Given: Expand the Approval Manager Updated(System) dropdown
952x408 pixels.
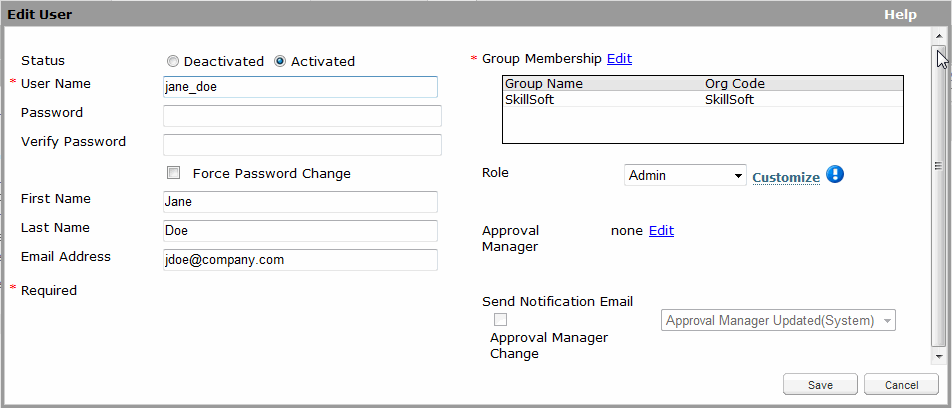Looking at the screenshot, I should (778, 320).
